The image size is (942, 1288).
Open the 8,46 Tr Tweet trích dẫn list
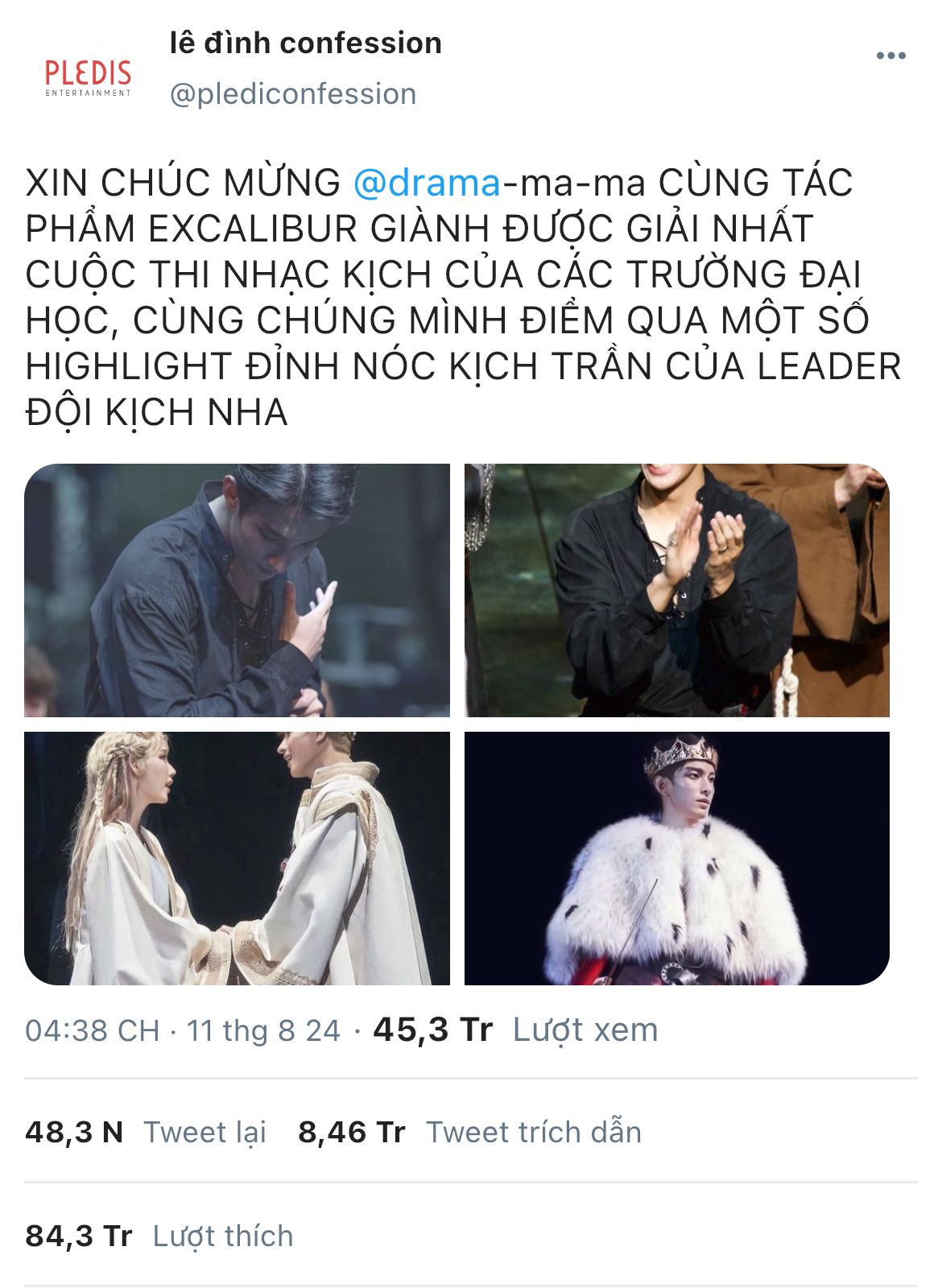(469, 1132)
